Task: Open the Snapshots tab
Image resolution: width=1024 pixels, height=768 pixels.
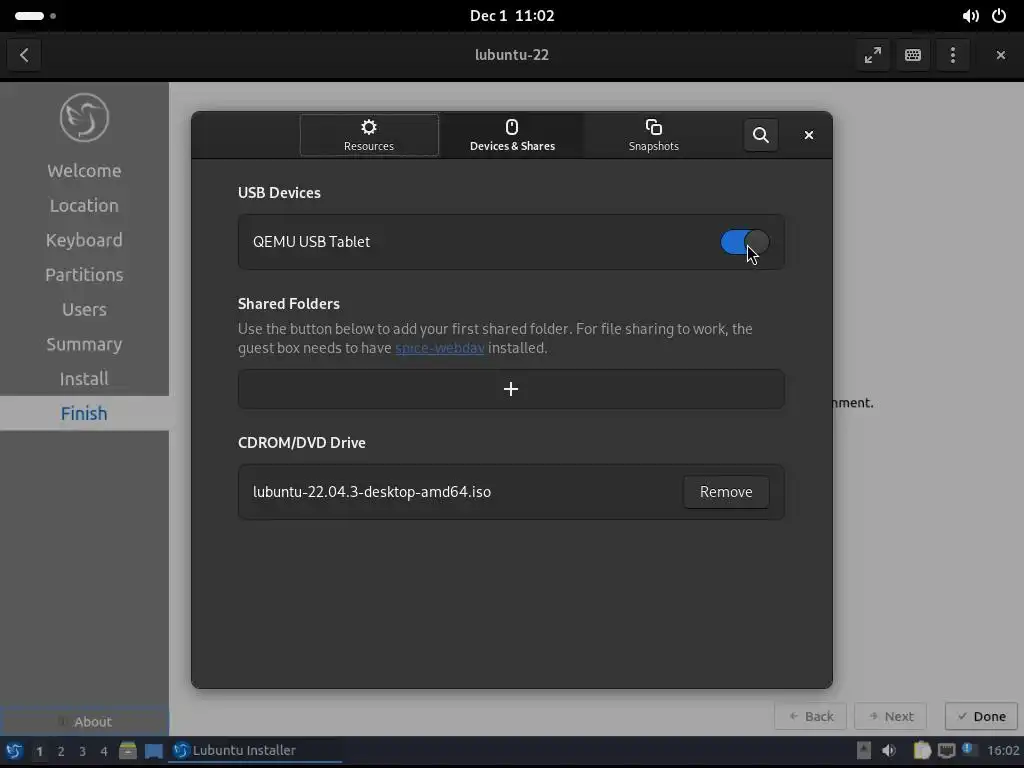Action: [x=654, y=135]
